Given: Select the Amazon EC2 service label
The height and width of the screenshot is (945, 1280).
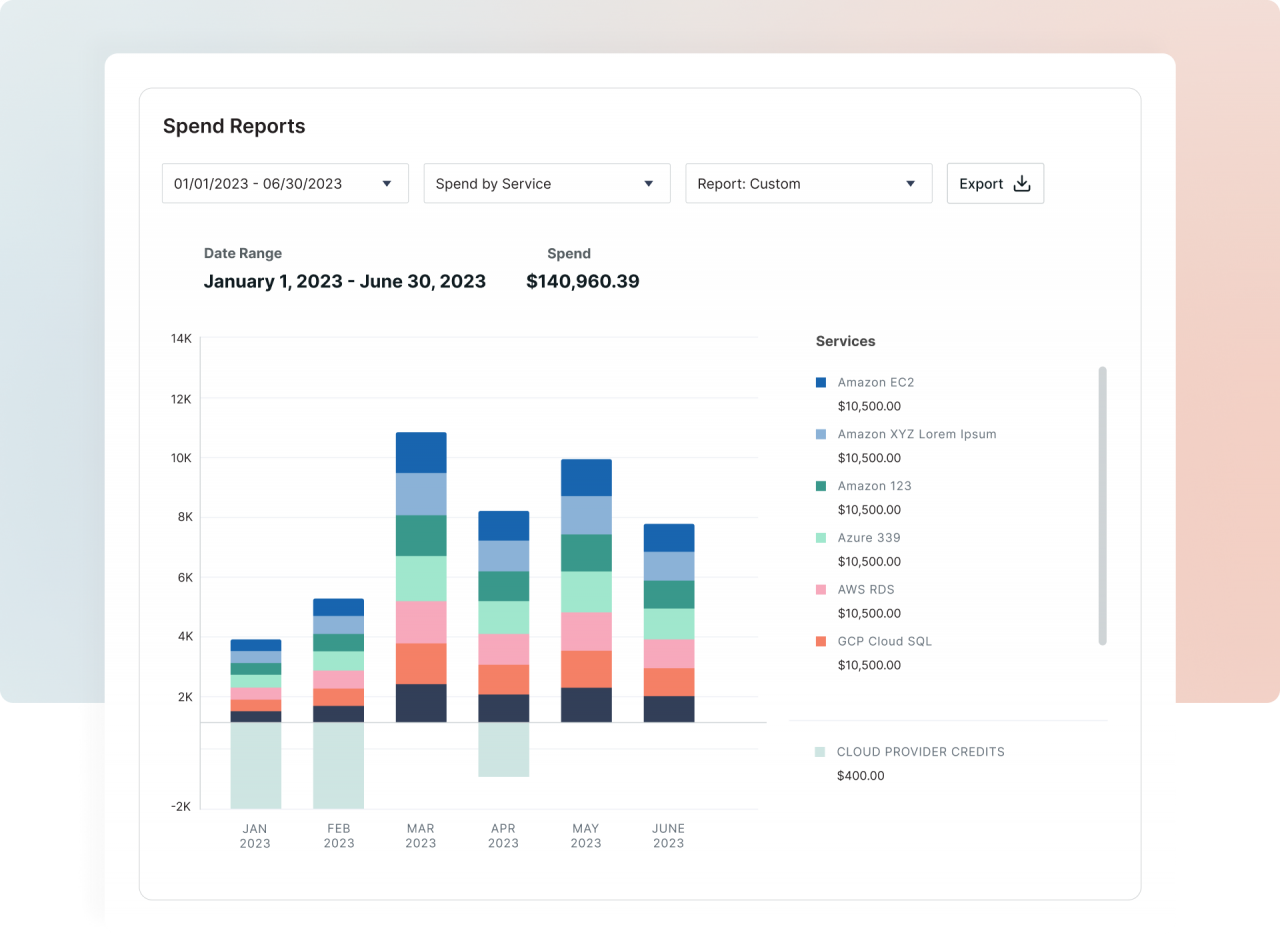Looking at the screenshot, I should 876,382.
